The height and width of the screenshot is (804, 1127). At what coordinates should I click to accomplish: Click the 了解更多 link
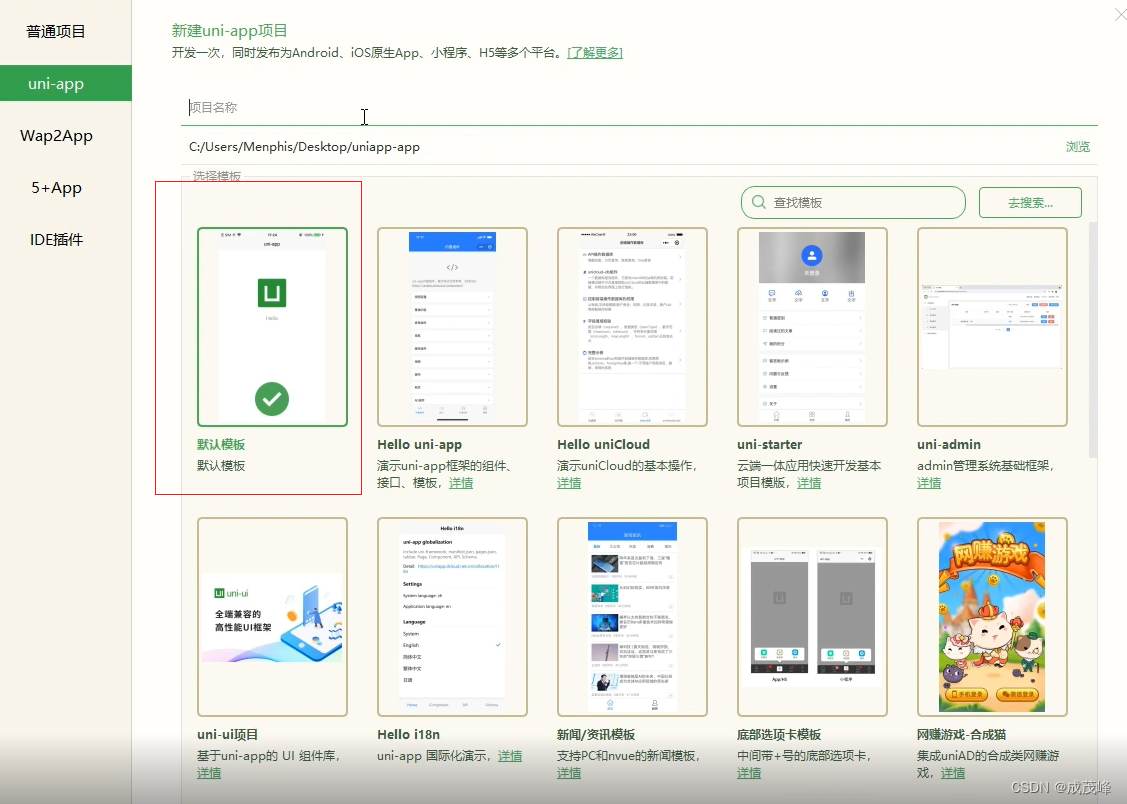coord(594,52)
